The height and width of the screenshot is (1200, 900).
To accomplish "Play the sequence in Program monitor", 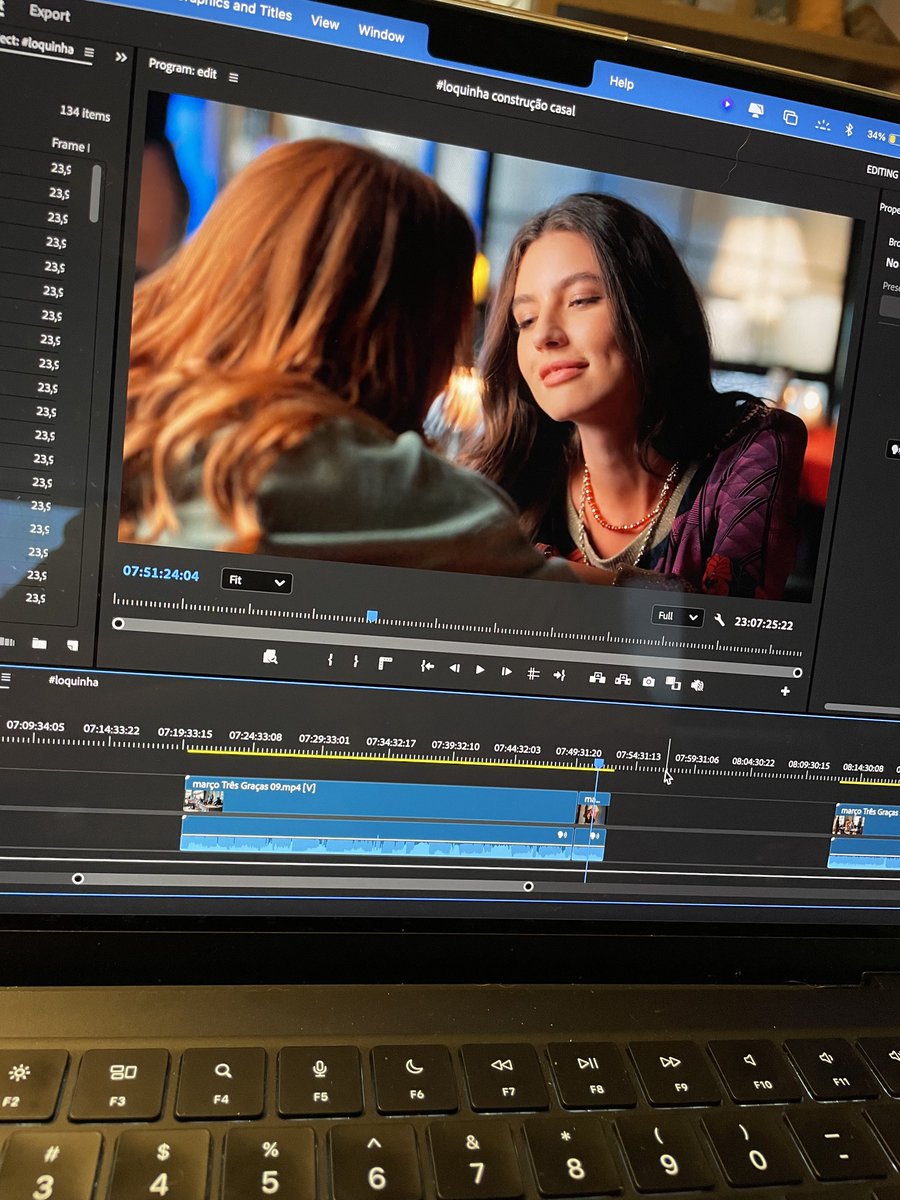I will point(480,669).
